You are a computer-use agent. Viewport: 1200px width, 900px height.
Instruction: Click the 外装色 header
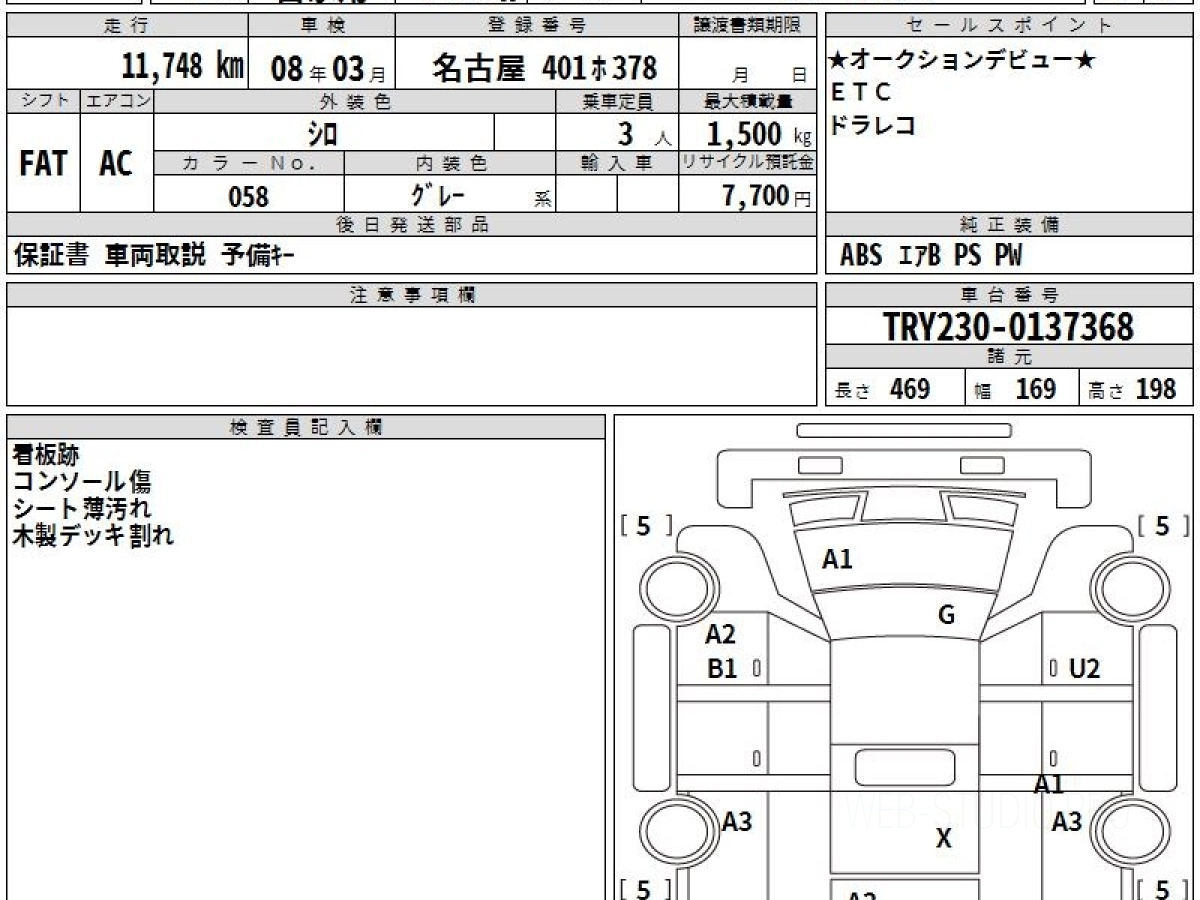(355, 101)
